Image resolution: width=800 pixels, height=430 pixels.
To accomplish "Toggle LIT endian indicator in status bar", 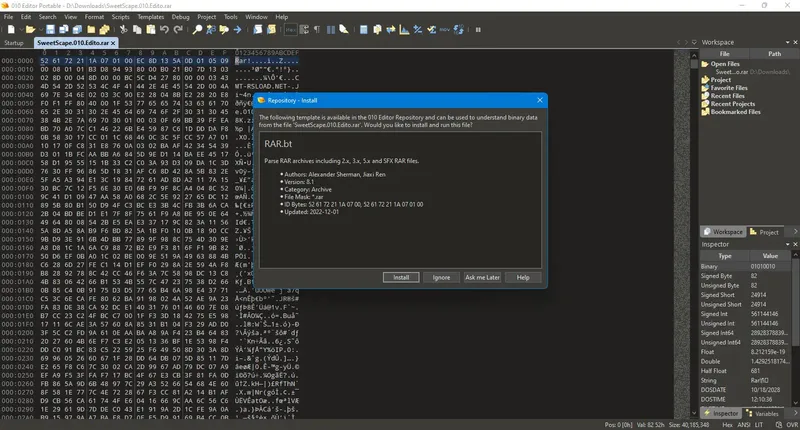I will (x=759, y=424).
